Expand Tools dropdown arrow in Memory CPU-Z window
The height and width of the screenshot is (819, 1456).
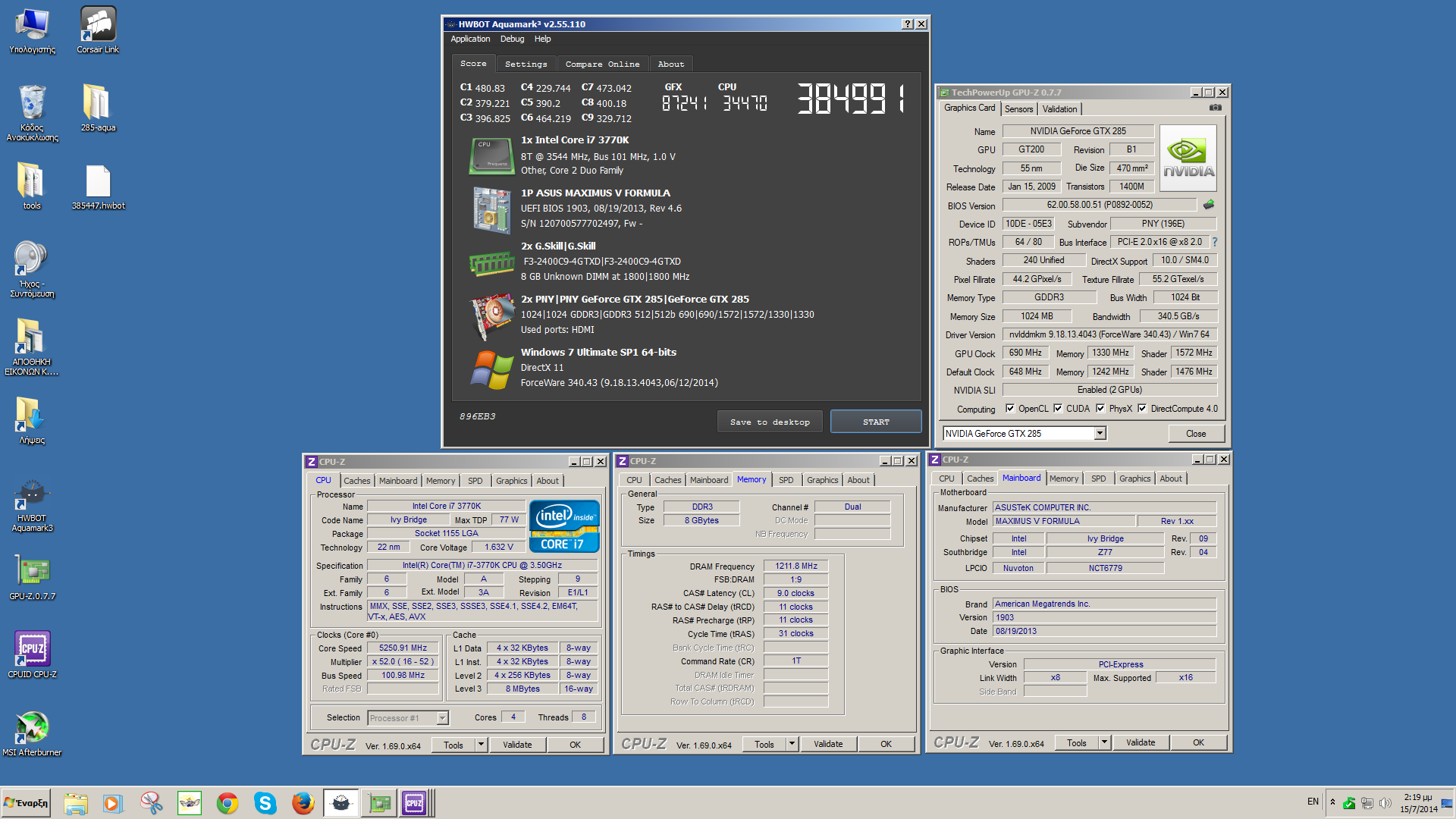(x=792, y=744)
